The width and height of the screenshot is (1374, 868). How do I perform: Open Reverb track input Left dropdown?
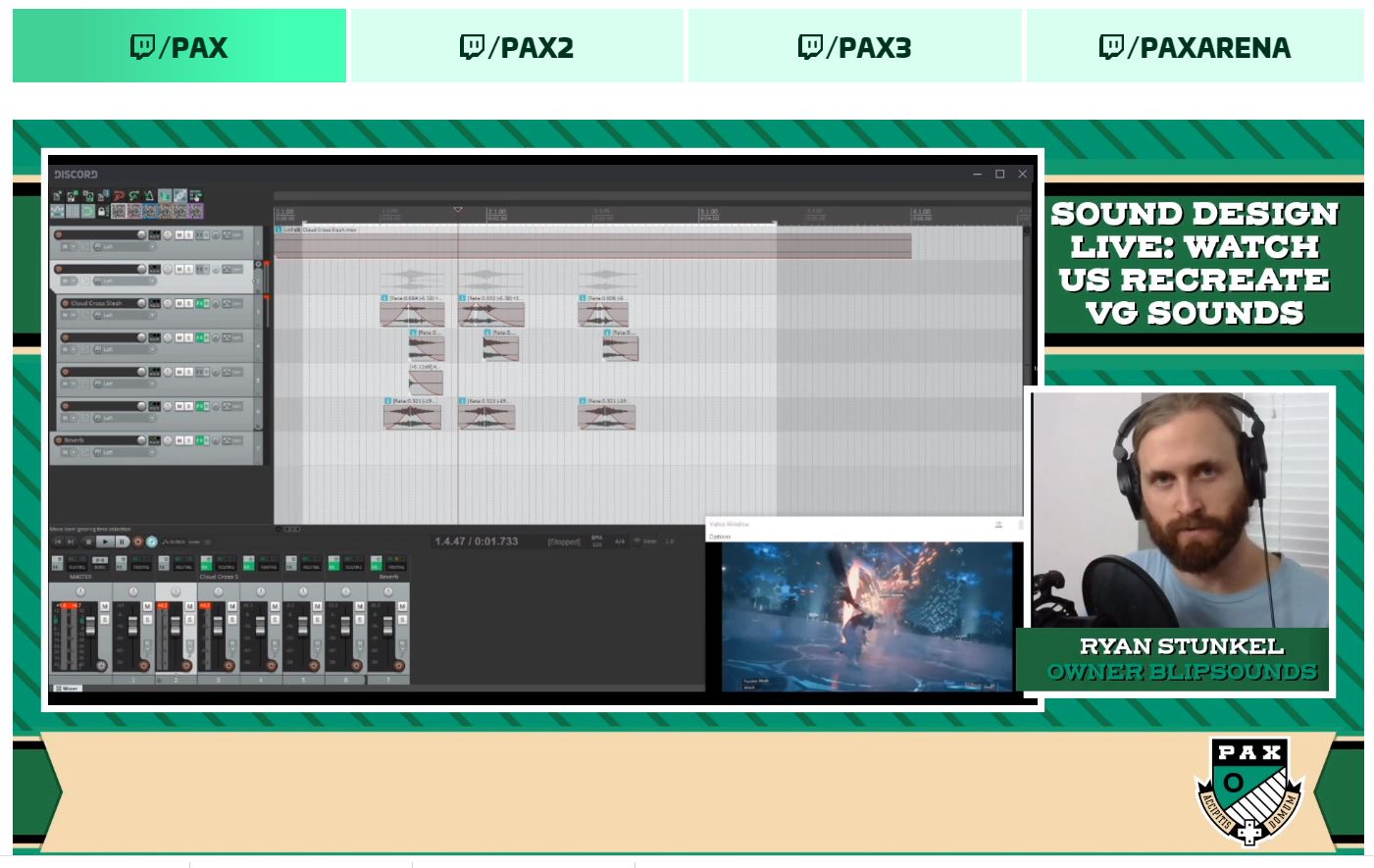126,452
